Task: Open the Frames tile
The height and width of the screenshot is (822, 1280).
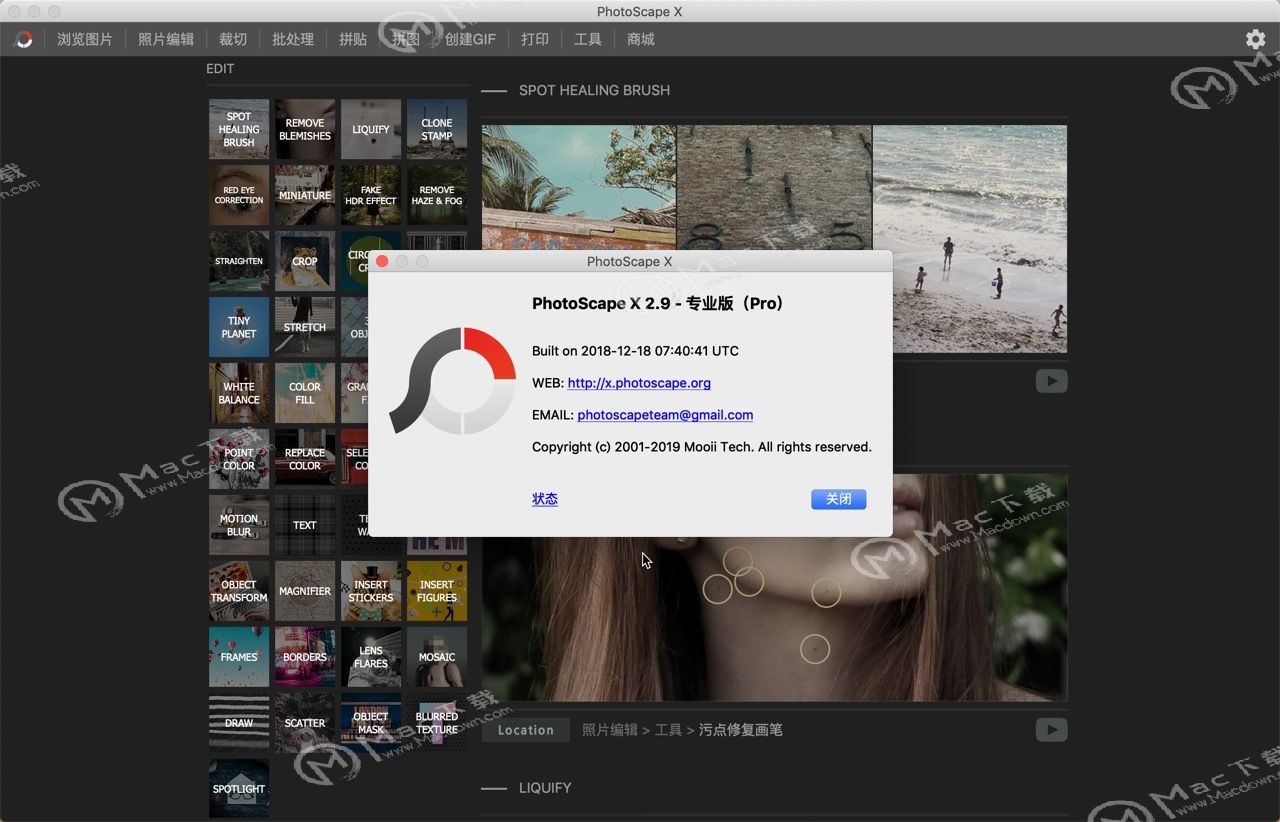Action: click(x=239, y=657)
